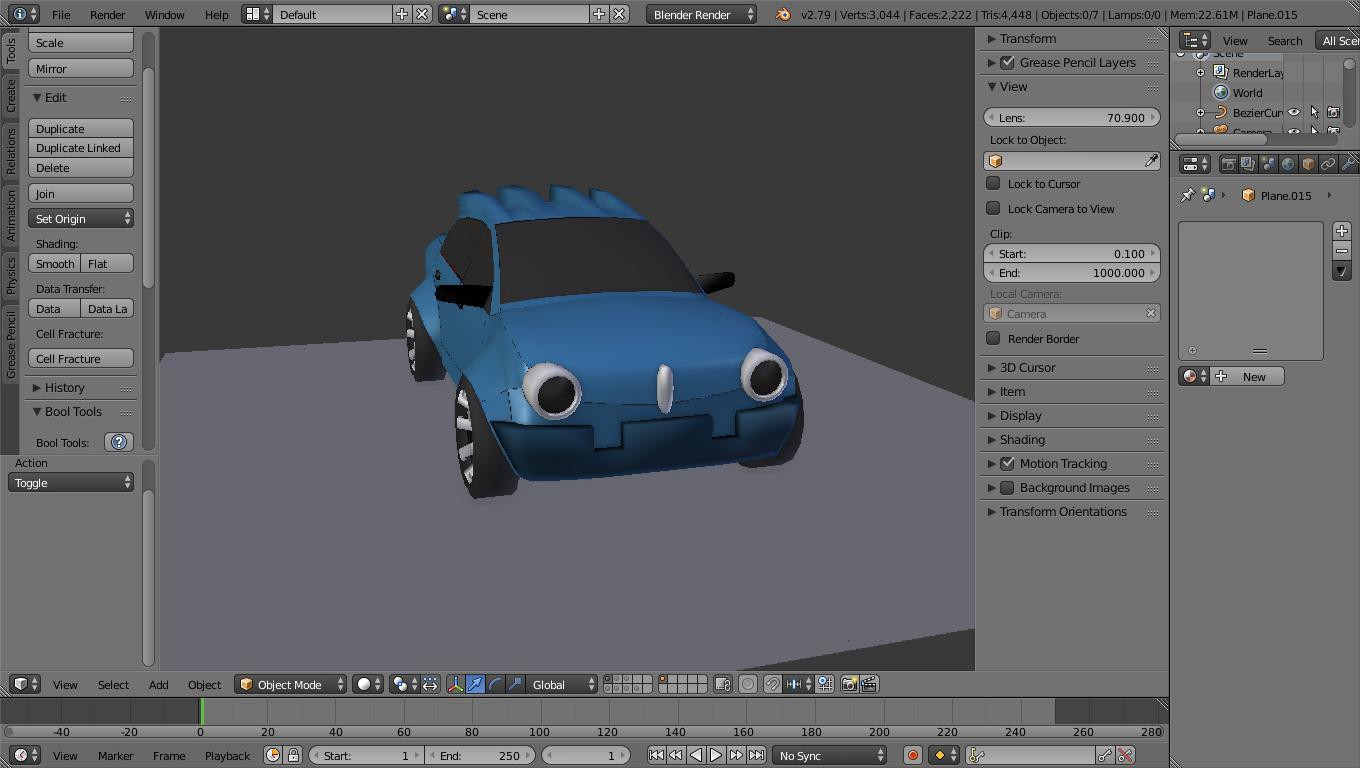The height and width of the screenshot is (768, 1360).
Task: Enable Lock Camera to View checkbox
Action: point(993,208)
